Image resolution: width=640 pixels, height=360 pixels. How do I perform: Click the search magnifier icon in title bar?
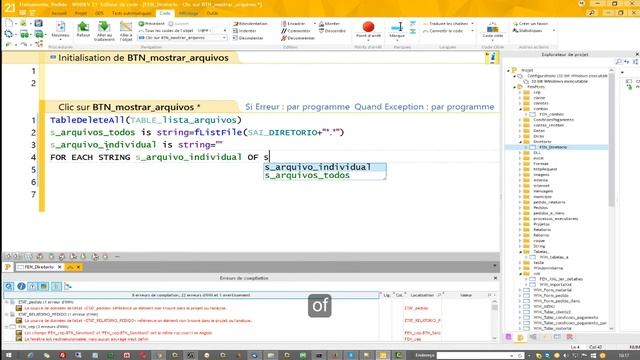[591, 13]
